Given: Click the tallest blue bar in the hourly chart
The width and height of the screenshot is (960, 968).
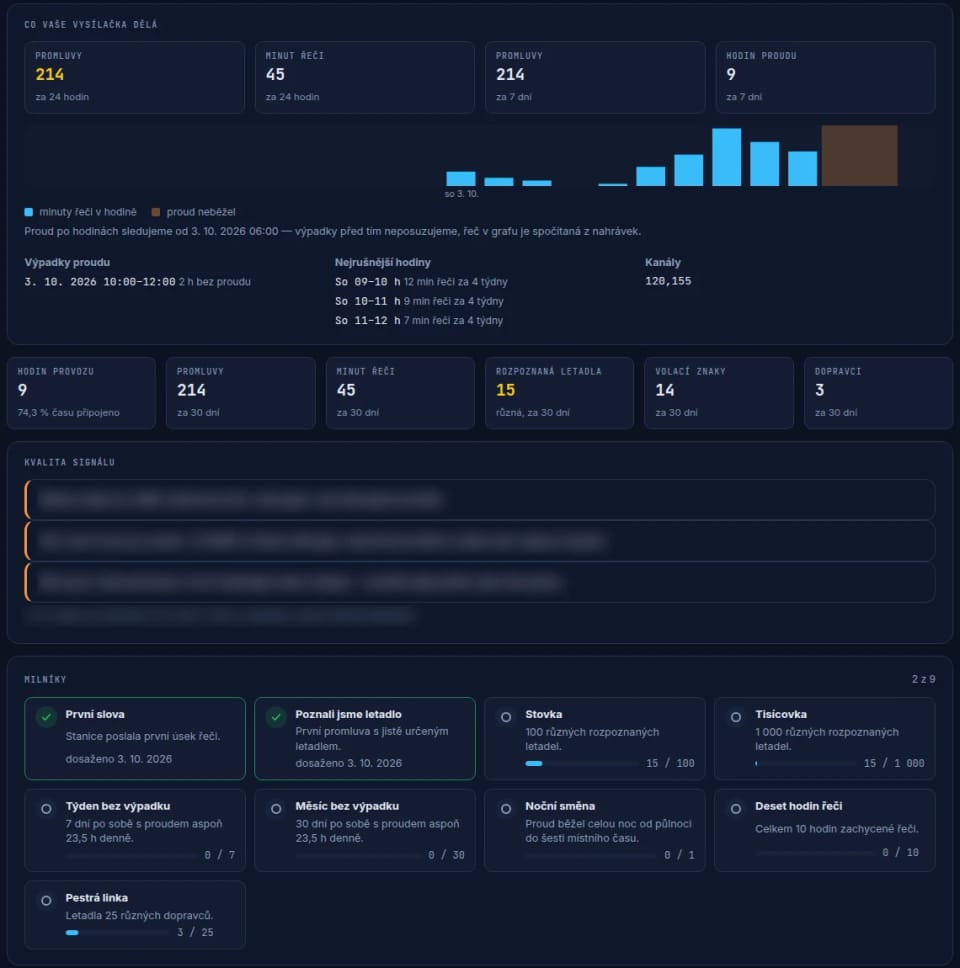Looking at the screenshot, I should [727, 157].
